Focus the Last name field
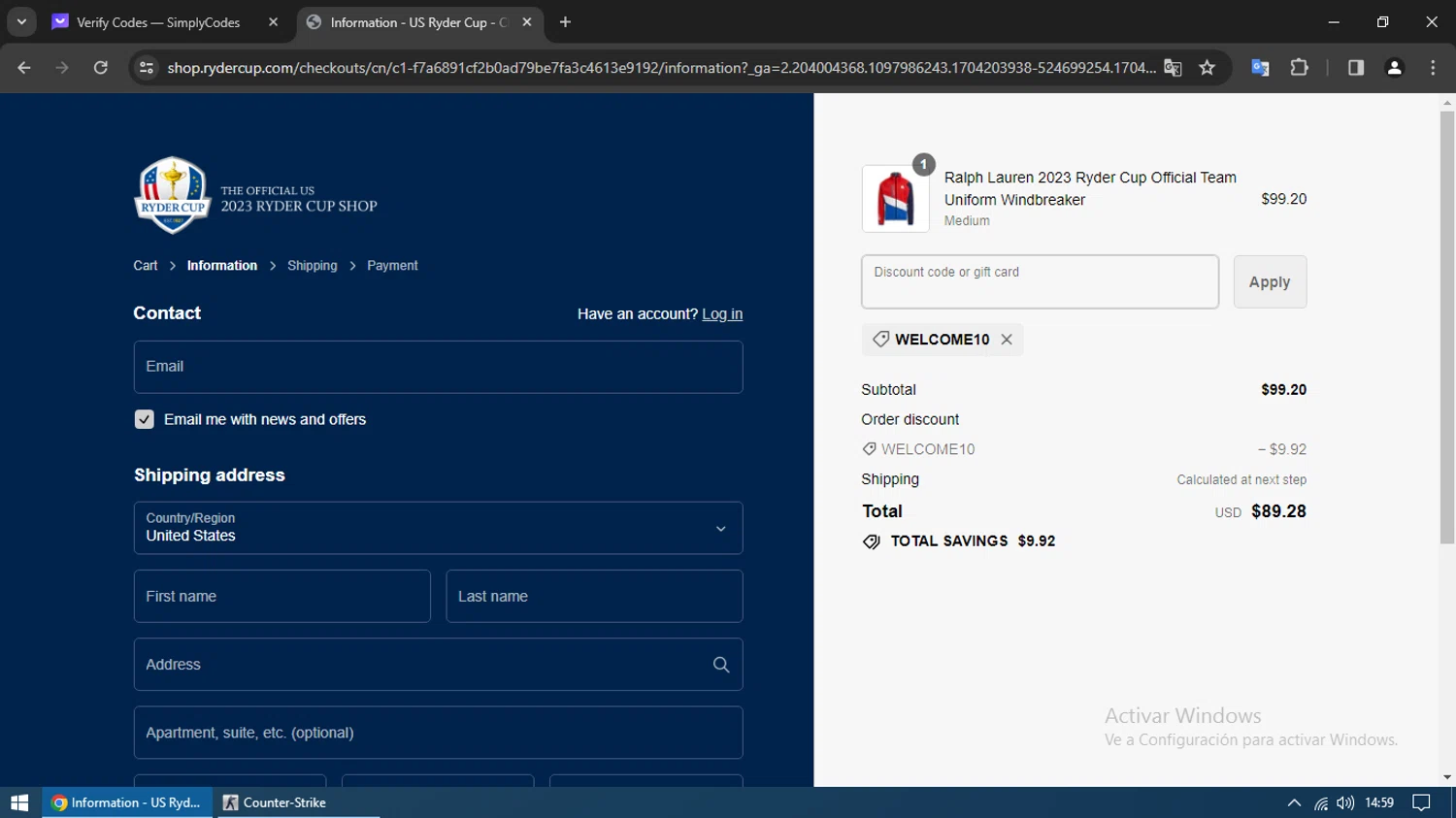The width and height of the screenshot is (1456, 818). tap(594, 596)
